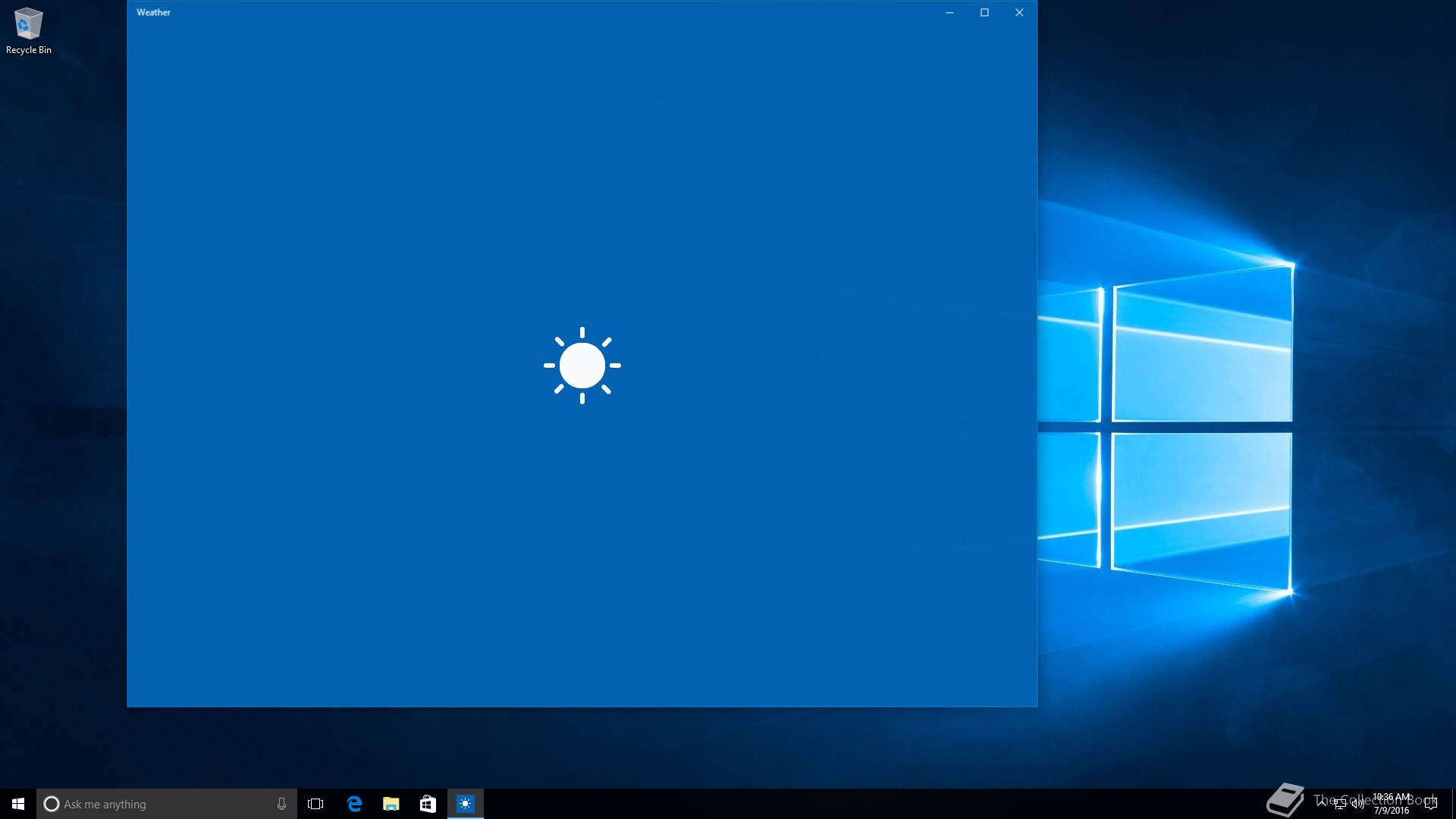
Task: Open Task View from the taskbar
Action: click(x=315, y=804)
